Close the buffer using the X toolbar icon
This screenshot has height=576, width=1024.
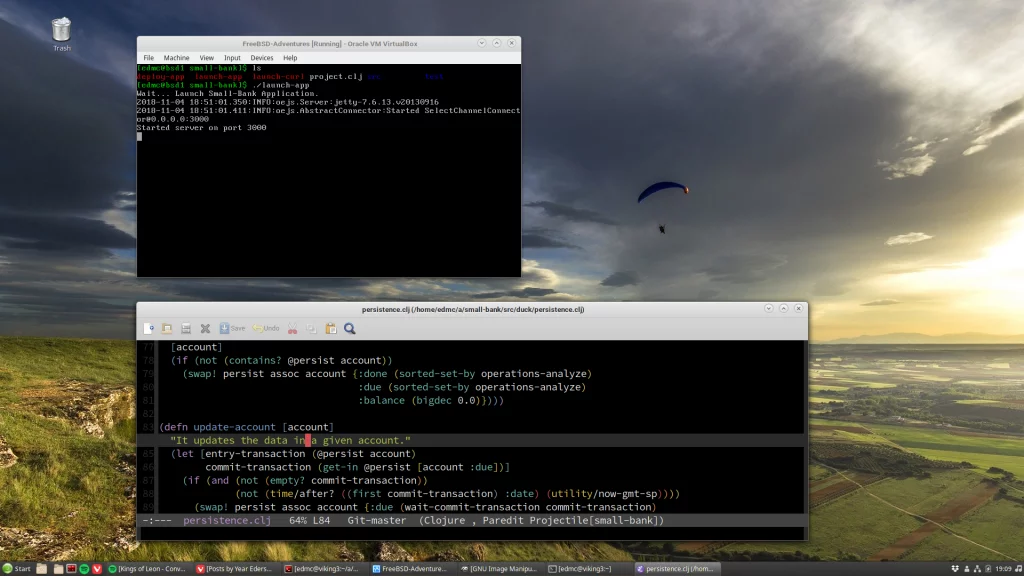pos(205,328)
